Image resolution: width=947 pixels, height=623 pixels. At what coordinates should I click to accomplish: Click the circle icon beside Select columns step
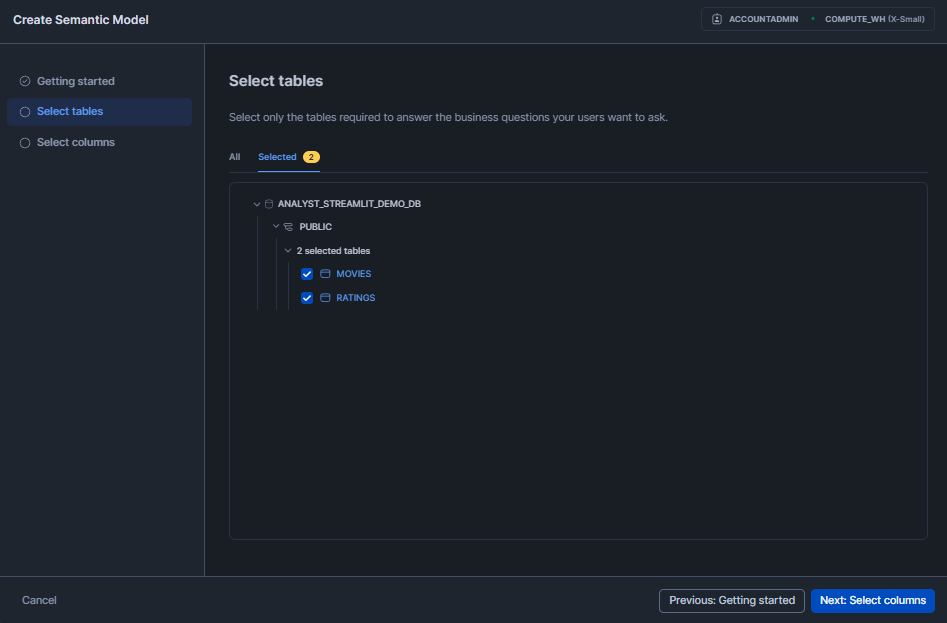(24, 142)
